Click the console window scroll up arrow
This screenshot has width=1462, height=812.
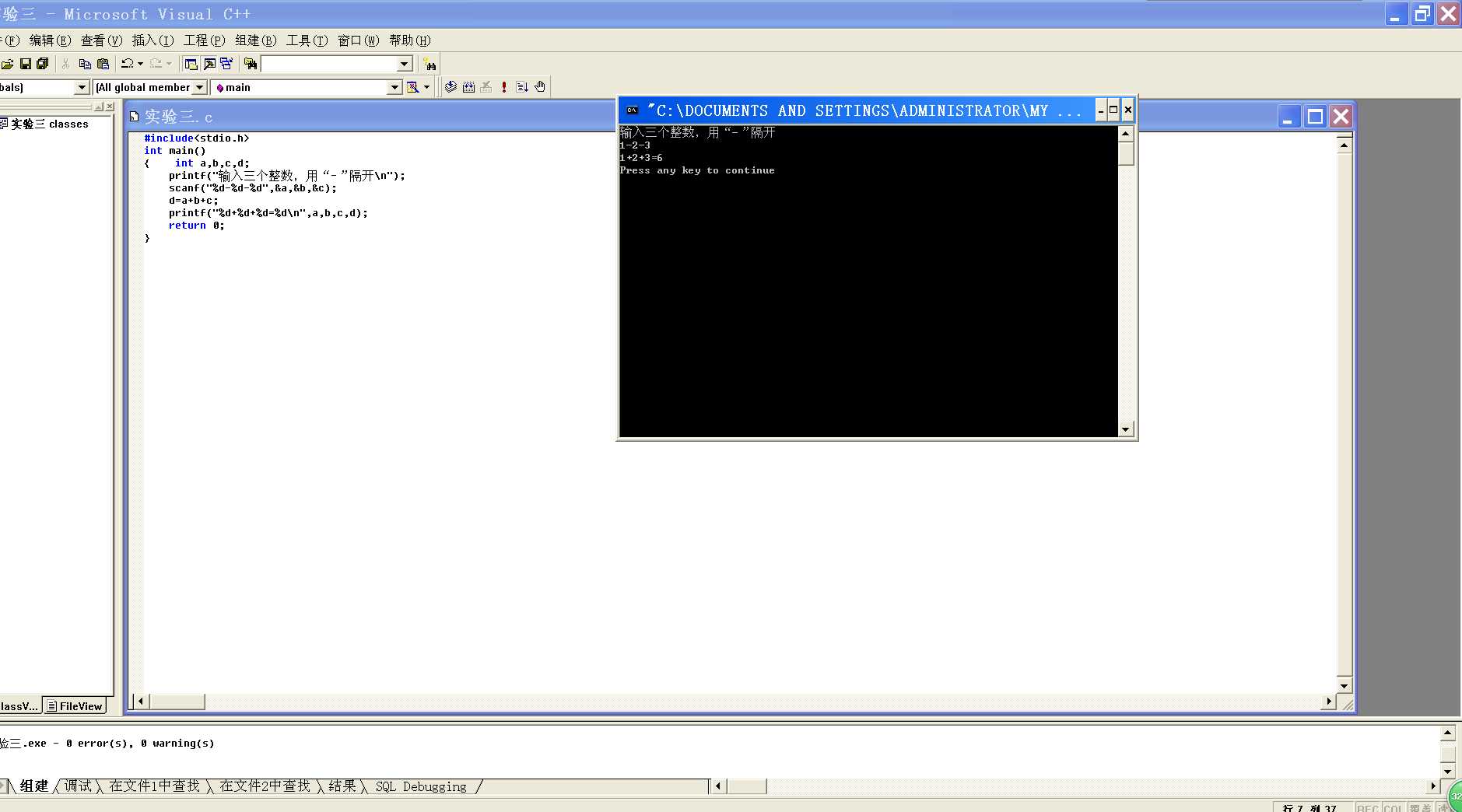coord(1125,133)
